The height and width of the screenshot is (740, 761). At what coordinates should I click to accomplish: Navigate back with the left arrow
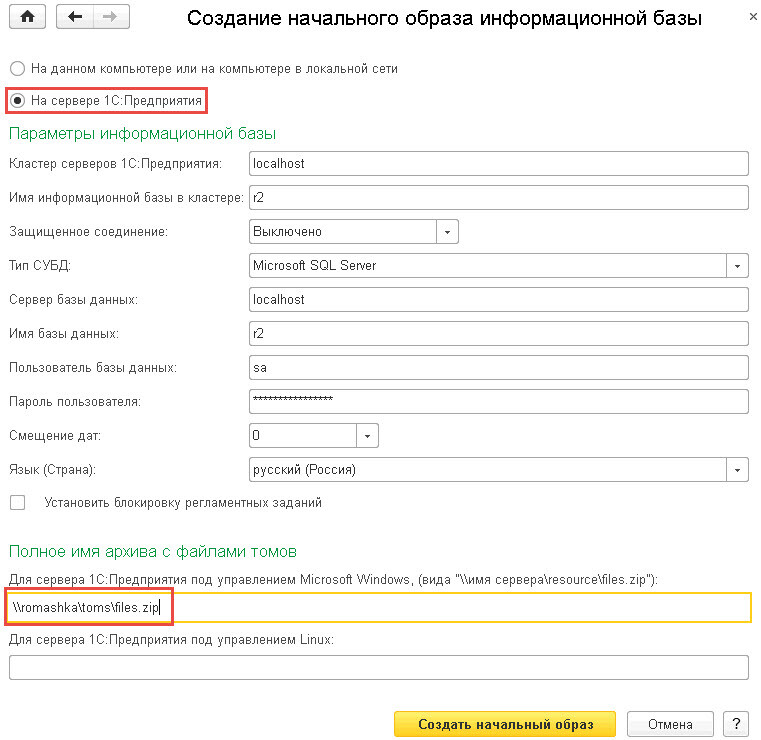[x=75, y=17]
